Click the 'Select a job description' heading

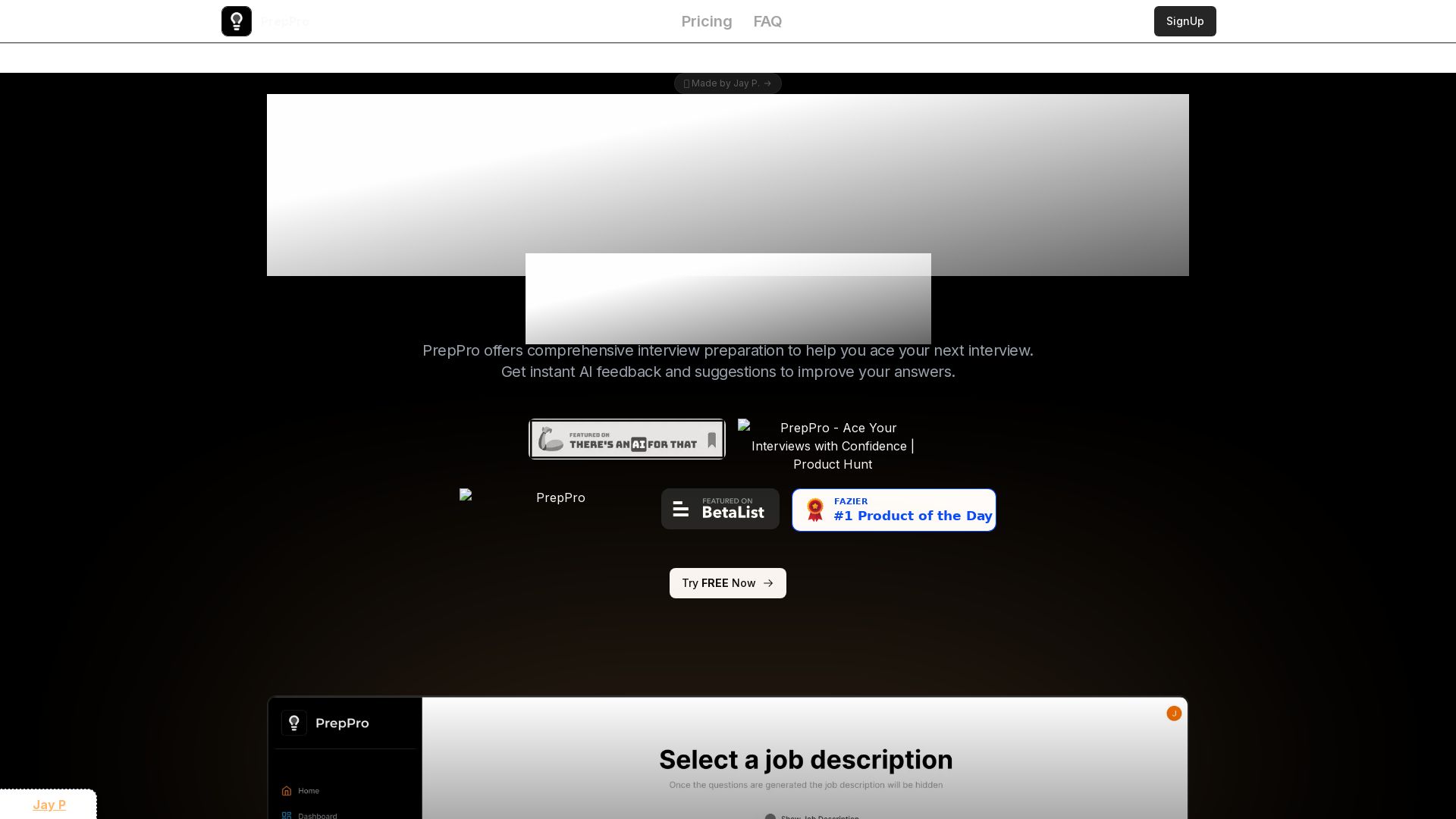pos(806,760)
